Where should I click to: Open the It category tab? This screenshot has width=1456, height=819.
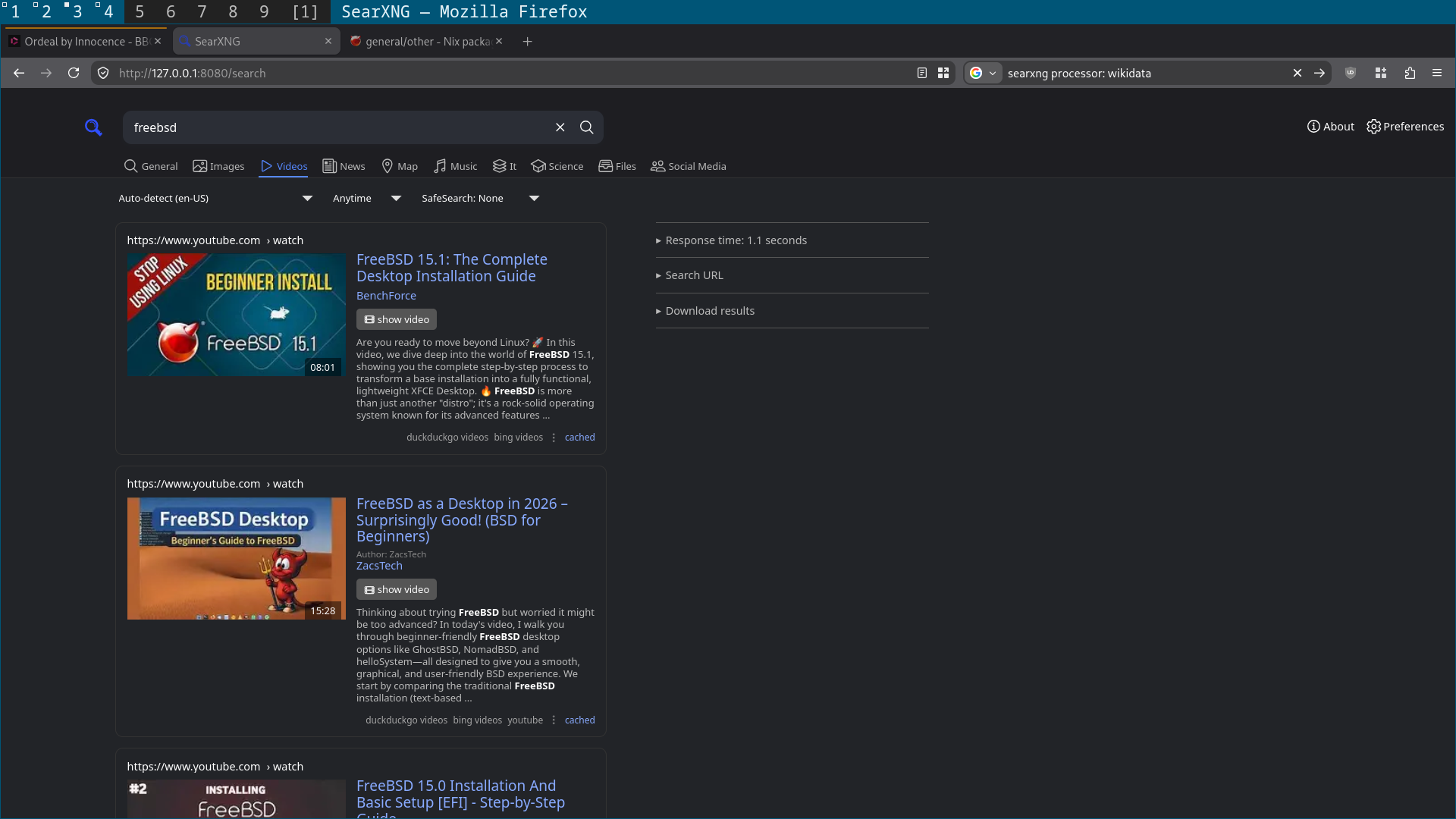505,166
